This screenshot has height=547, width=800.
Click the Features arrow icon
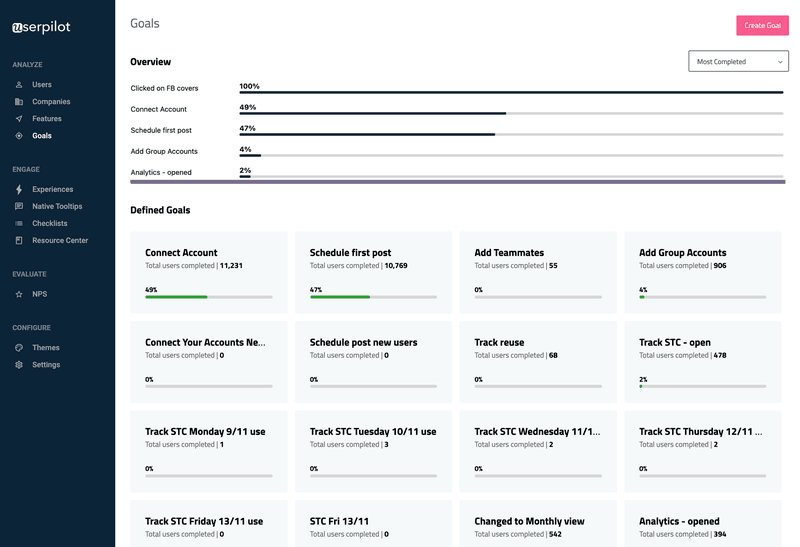coord(19,119)
